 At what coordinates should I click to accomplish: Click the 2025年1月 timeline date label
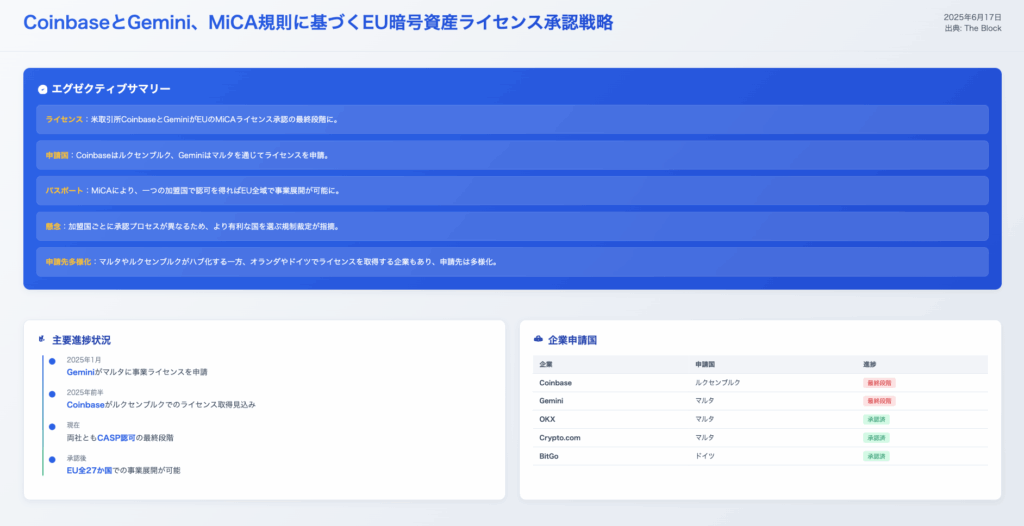click(x=84, y=360)
